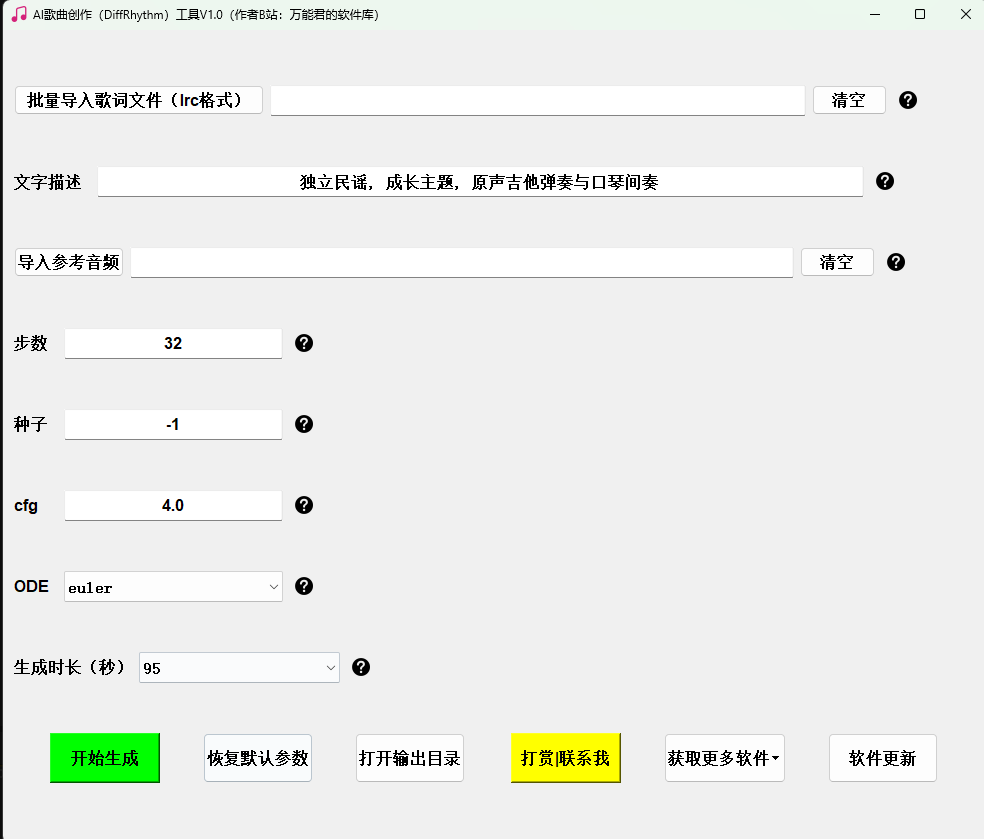Click help icon for reference audio row

click(896, 262)
